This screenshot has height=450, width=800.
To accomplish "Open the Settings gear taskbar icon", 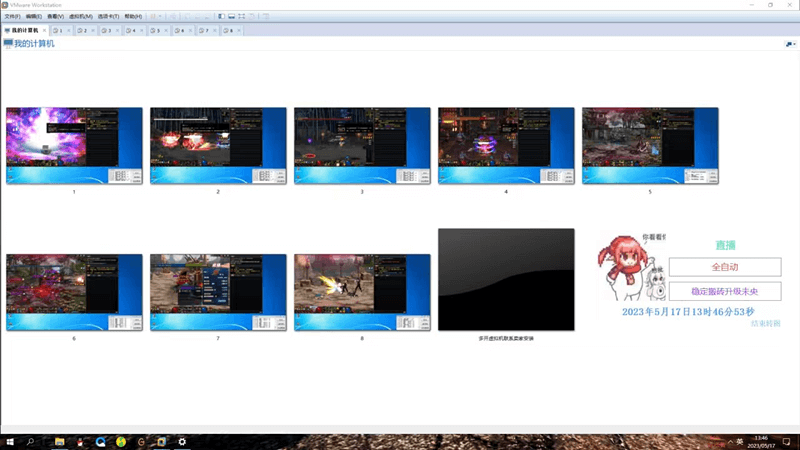I will tap(182, 442).
